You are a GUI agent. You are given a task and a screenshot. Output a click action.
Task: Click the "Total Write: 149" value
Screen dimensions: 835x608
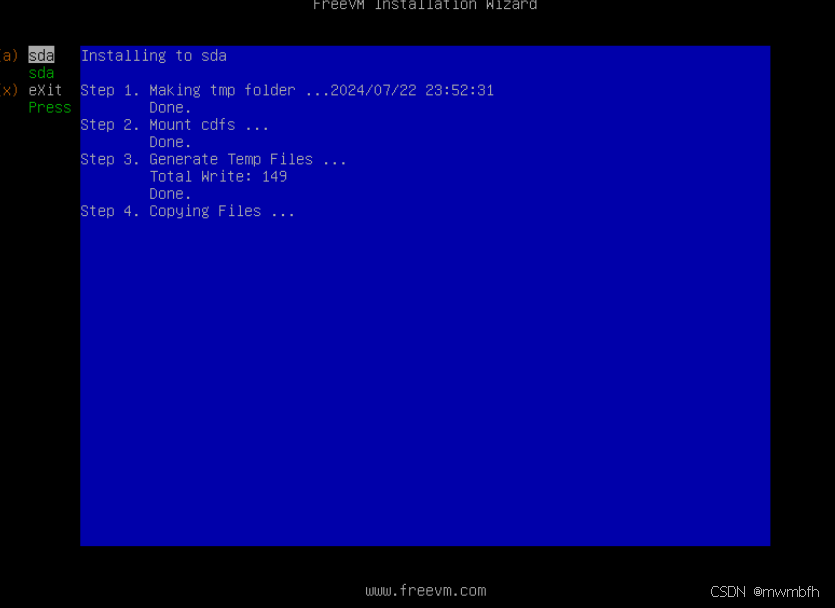[218, 177]
